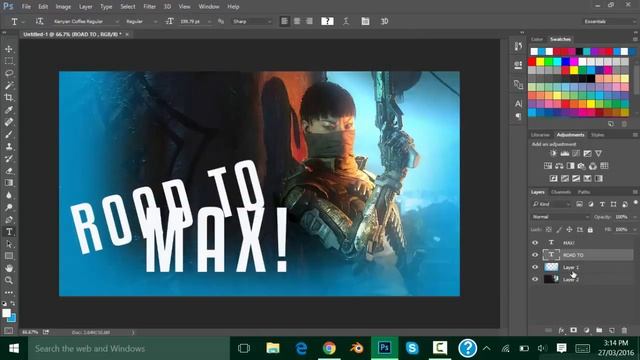The image size is (640, 360).
Task: Select the Clone Stamp tool
Action: click(x=9, y=147)
